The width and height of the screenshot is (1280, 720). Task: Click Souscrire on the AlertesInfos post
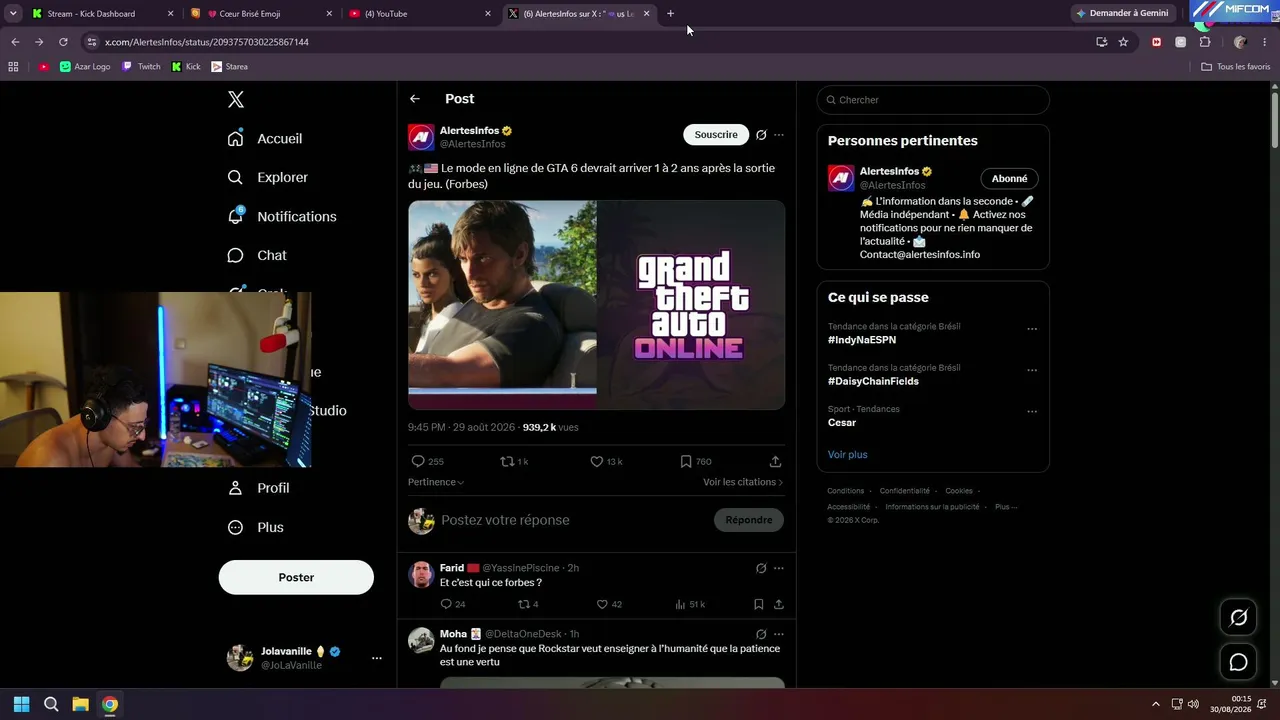(x=716, y=135)
